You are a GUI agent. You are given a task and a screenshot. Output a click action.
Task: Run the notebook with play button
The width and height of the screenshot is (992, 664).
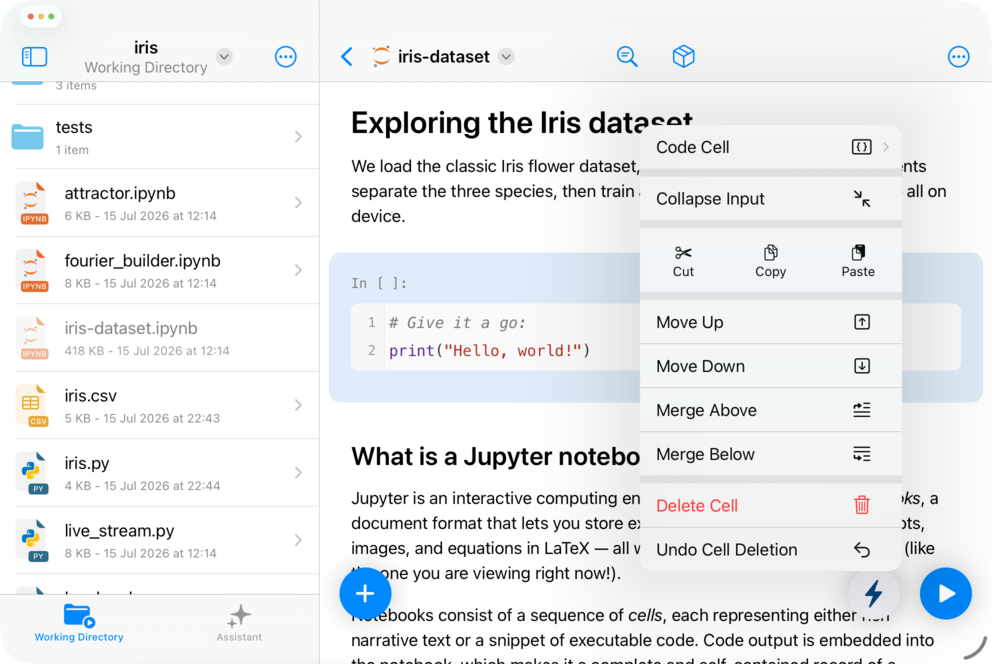coord(946,593)
